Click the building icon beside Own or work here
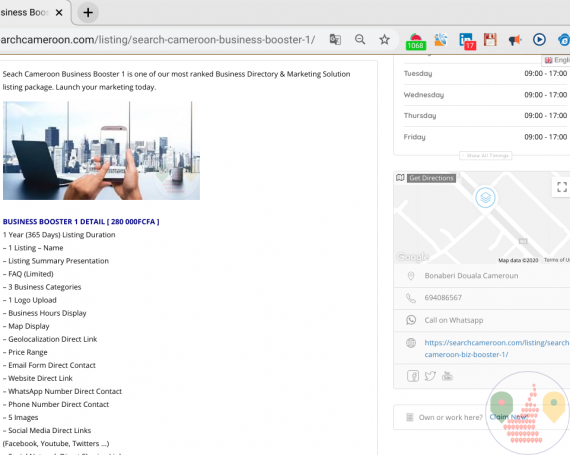 pyautogui.click(x=410, y=417)
